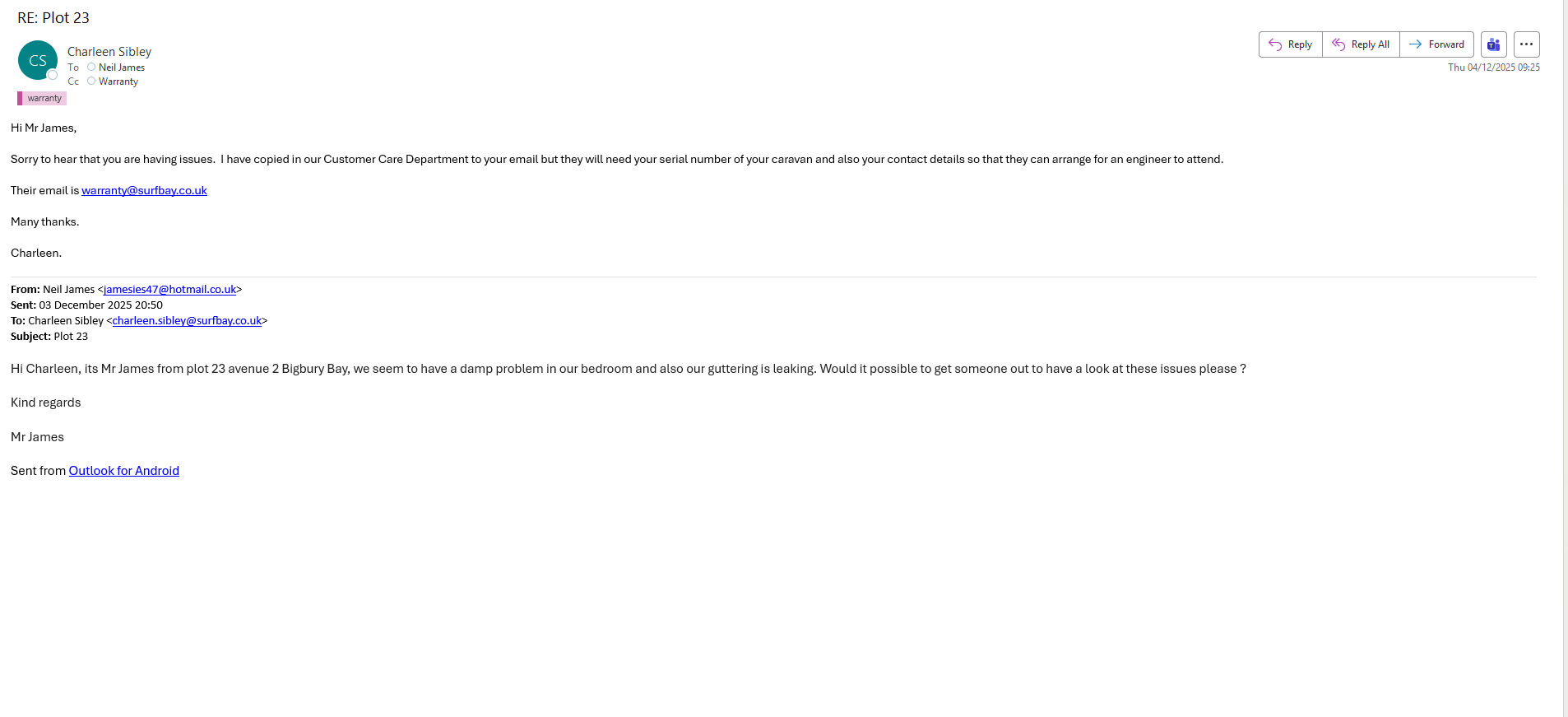Click the Neil James recipient name
This screenshot has width=1568, height=717.
point(122,68)
